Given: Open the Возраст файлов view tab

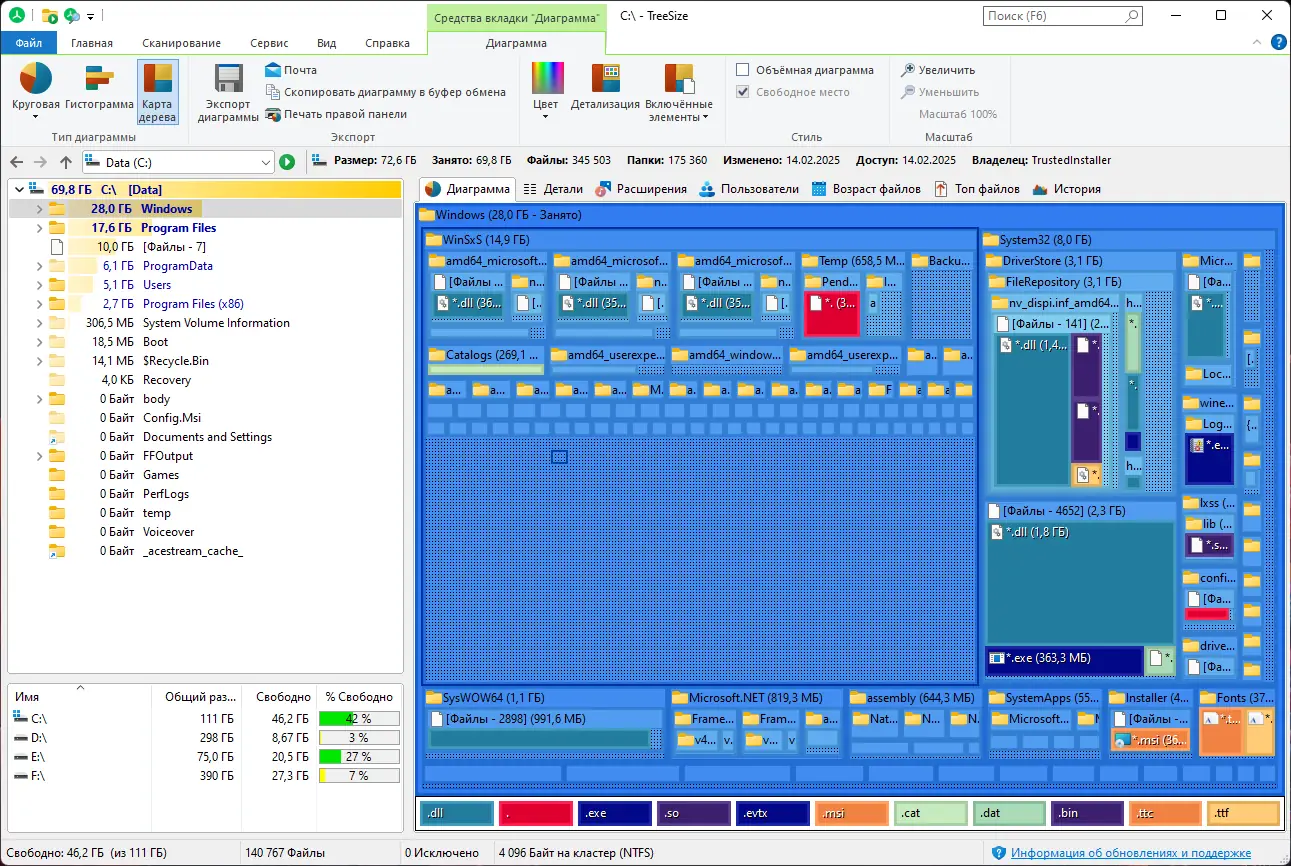Looking at the screenshot, I should pos(866,189).
